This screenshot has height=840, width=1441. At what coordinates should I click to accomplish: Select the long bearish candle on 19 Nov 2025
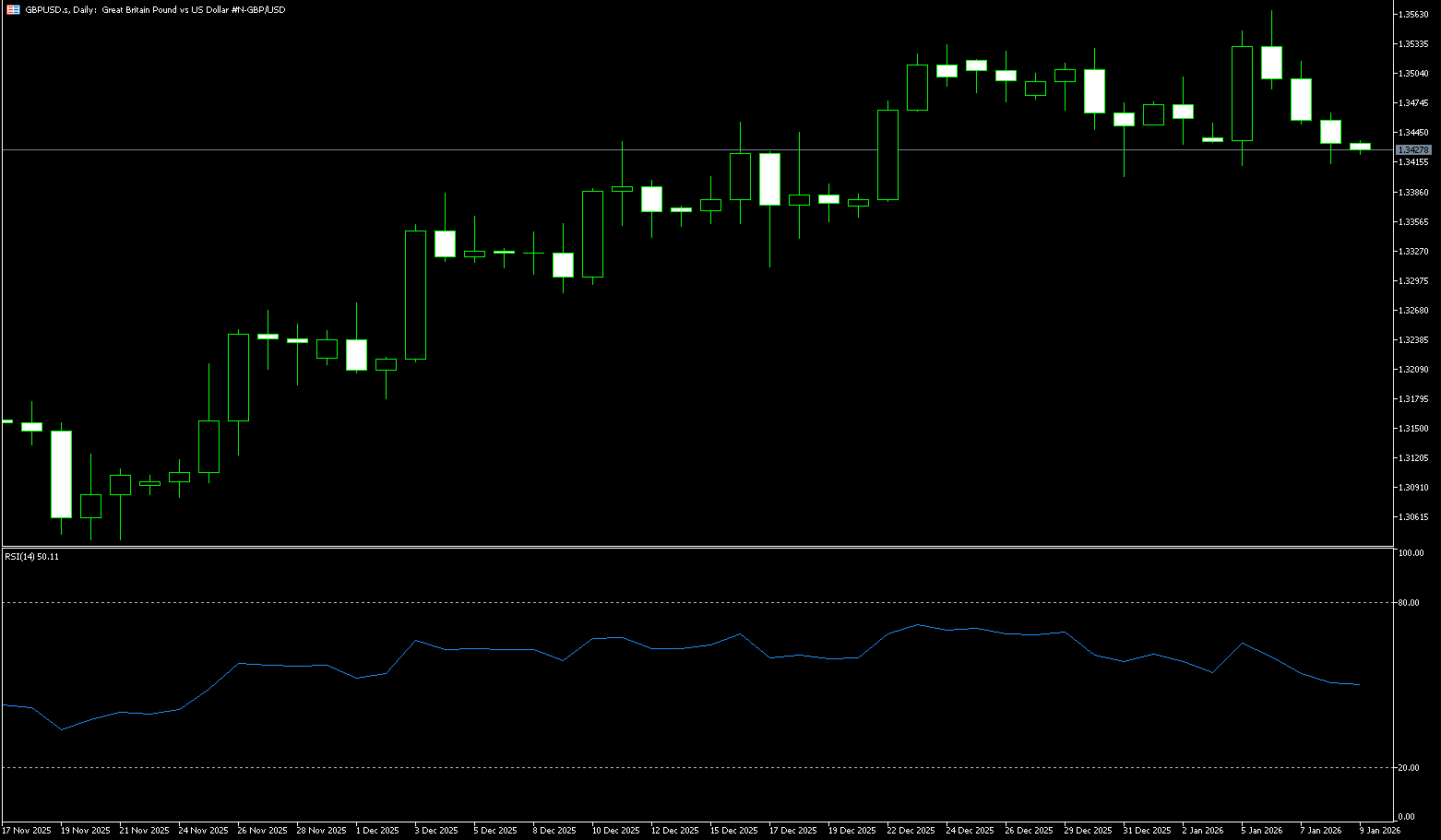click(61, 474)
